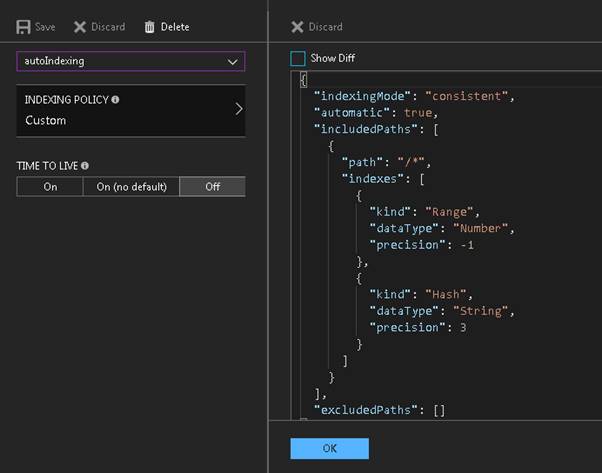Open the autoIndexing collection dropdown

click(131, 61)
